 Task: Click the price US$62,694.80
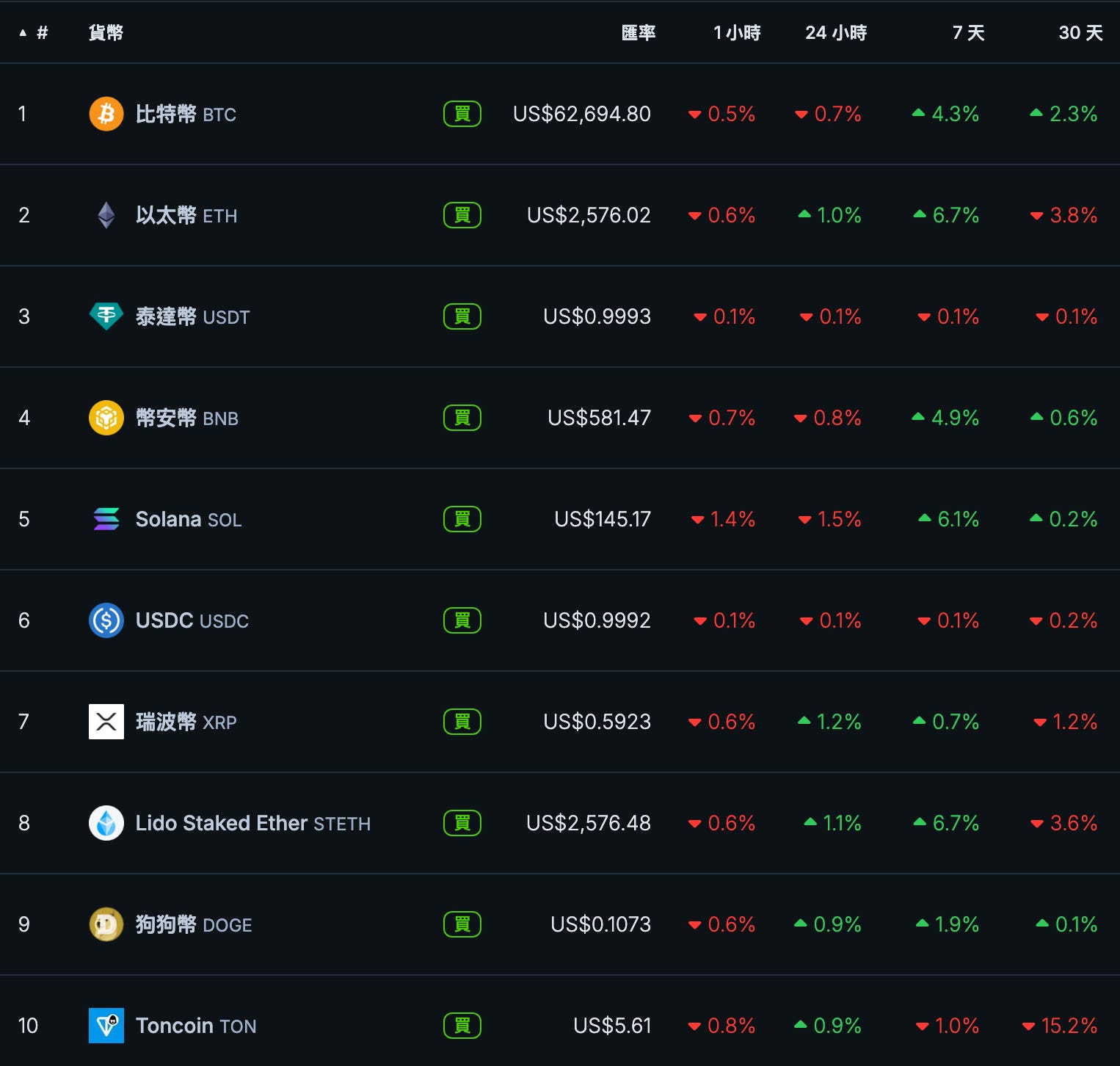pyautogui.click(x=582, y=114)
